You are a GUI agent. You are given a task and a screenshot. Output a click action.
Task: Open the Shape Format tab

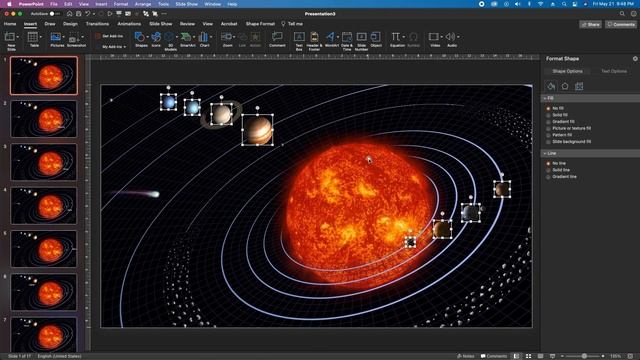[x=260, y=24]
